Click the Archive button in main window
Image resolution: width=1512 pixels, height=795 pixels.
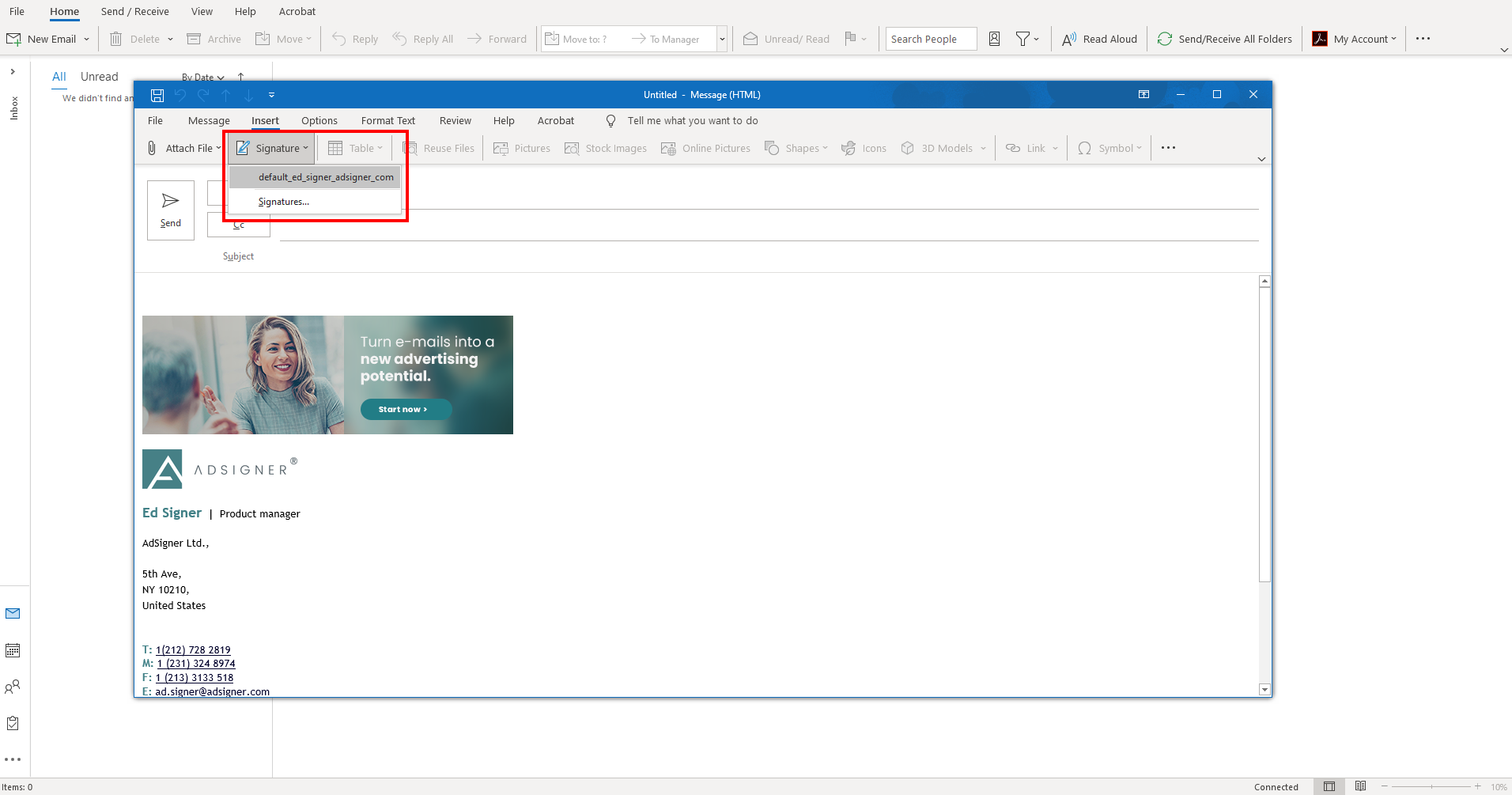pos(214,39)
